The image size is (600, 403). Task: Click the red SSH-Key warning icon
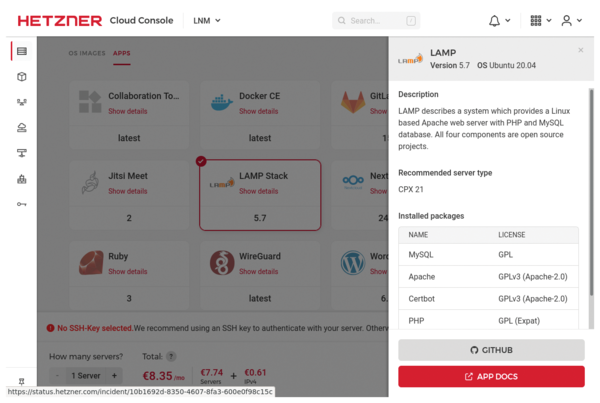[x=50, y=328]
